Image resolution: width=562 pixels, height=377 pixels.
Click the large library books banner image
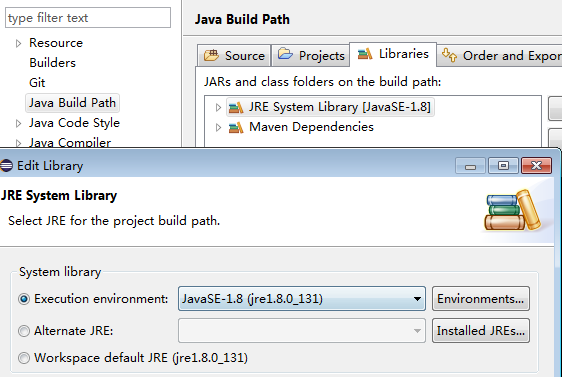(x=513, y=210)
